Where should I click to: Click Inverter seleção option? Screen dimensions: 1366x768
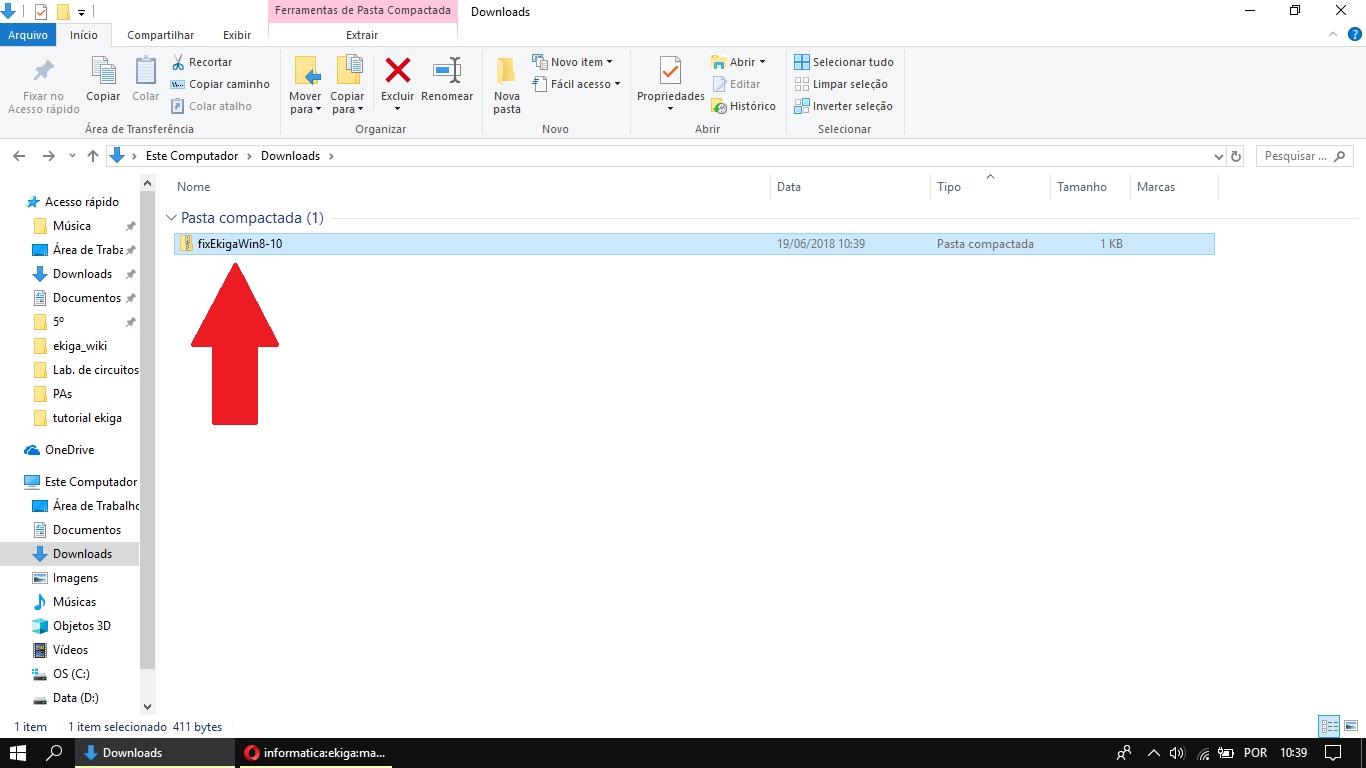point(843,106)
